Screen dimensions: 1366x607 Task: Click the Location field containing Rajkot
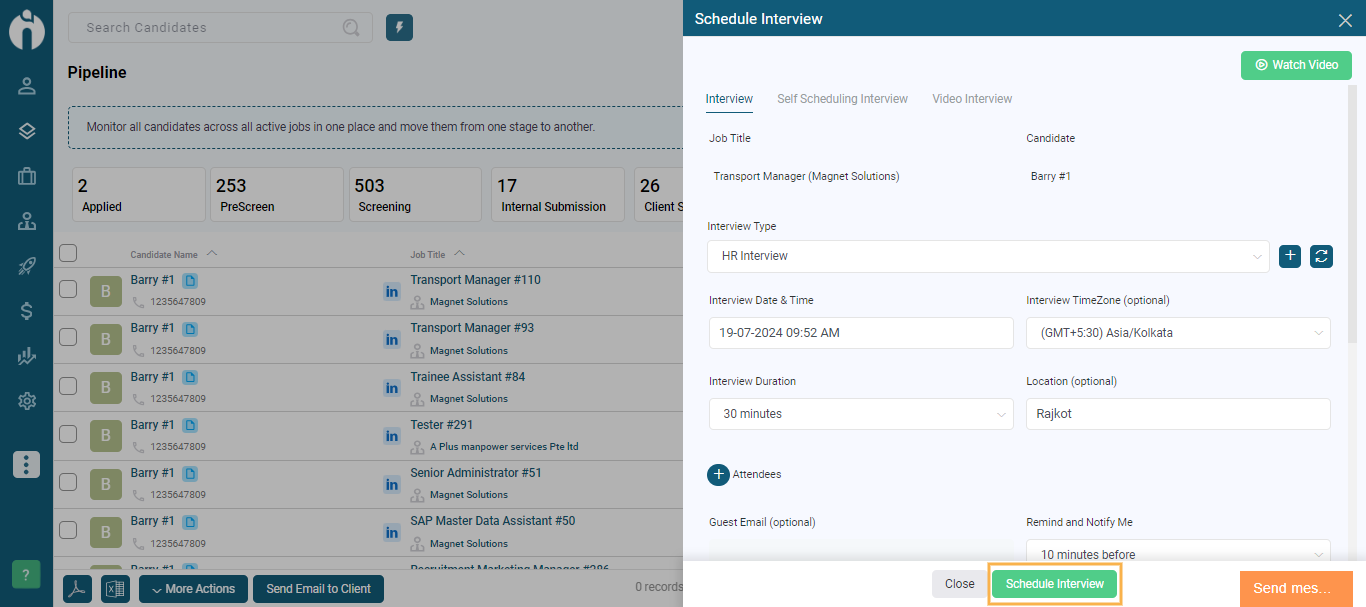click(x=1178, y=414)
